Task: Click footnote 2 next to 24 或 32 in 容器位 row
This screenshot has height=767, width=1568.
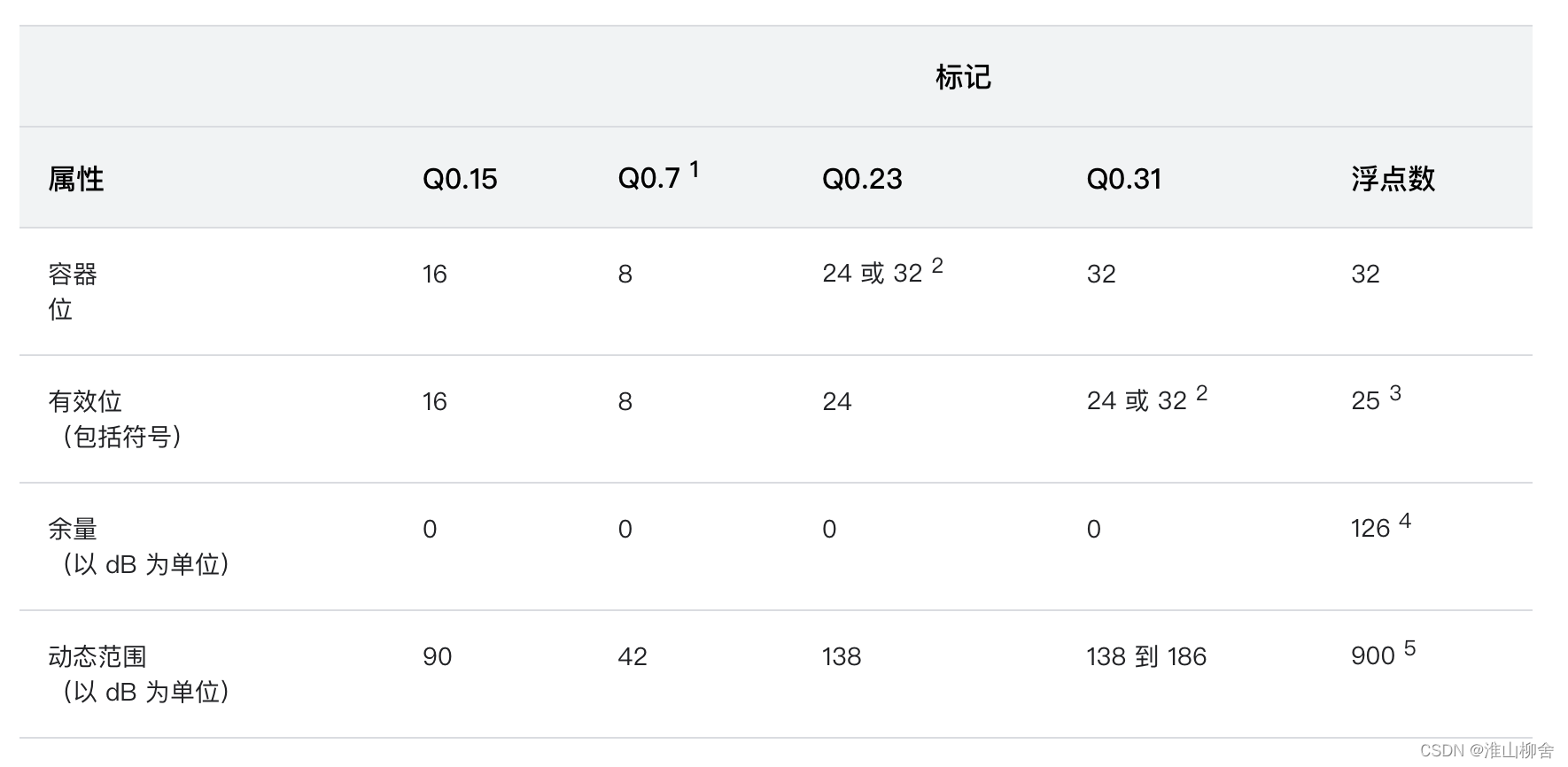Action: point(937,265)
